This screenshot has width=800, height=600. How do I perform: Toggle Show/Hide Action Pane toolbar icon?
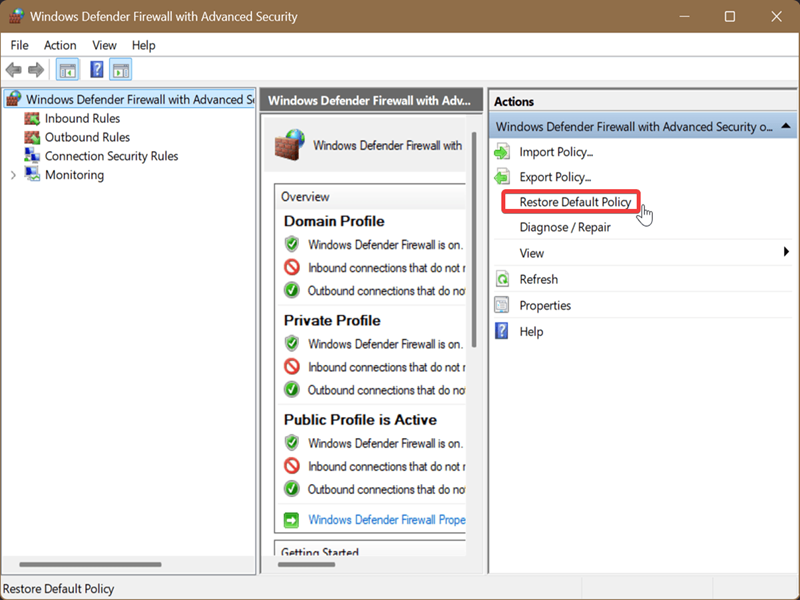click(x=120, y=70)
